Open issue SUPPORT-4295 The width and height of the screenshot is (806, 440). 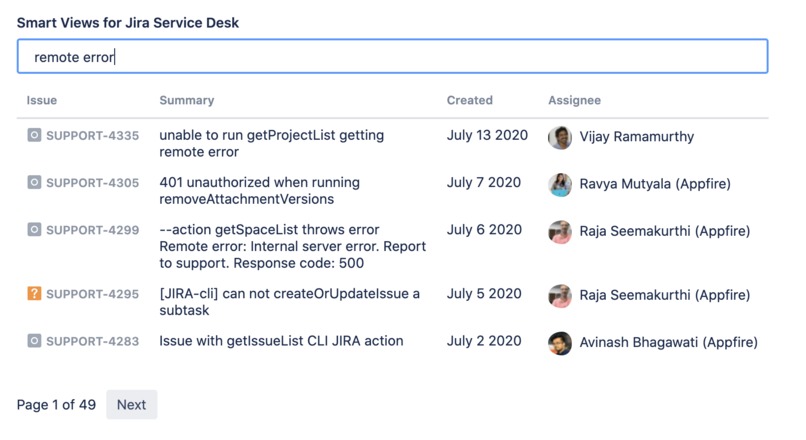pyautogui.click(x=93, y=294)
